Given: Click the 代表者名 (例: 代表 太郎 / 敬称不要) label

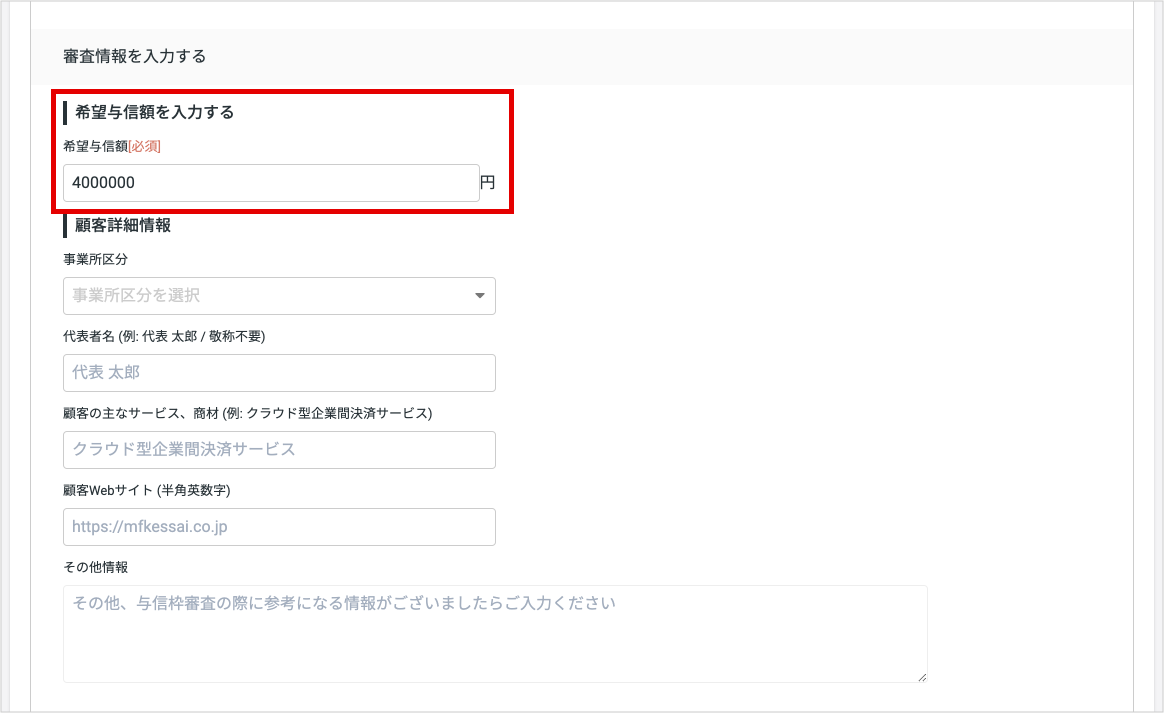Looking at the screenshot, I should pyautogui.click(x=164, y=336).
